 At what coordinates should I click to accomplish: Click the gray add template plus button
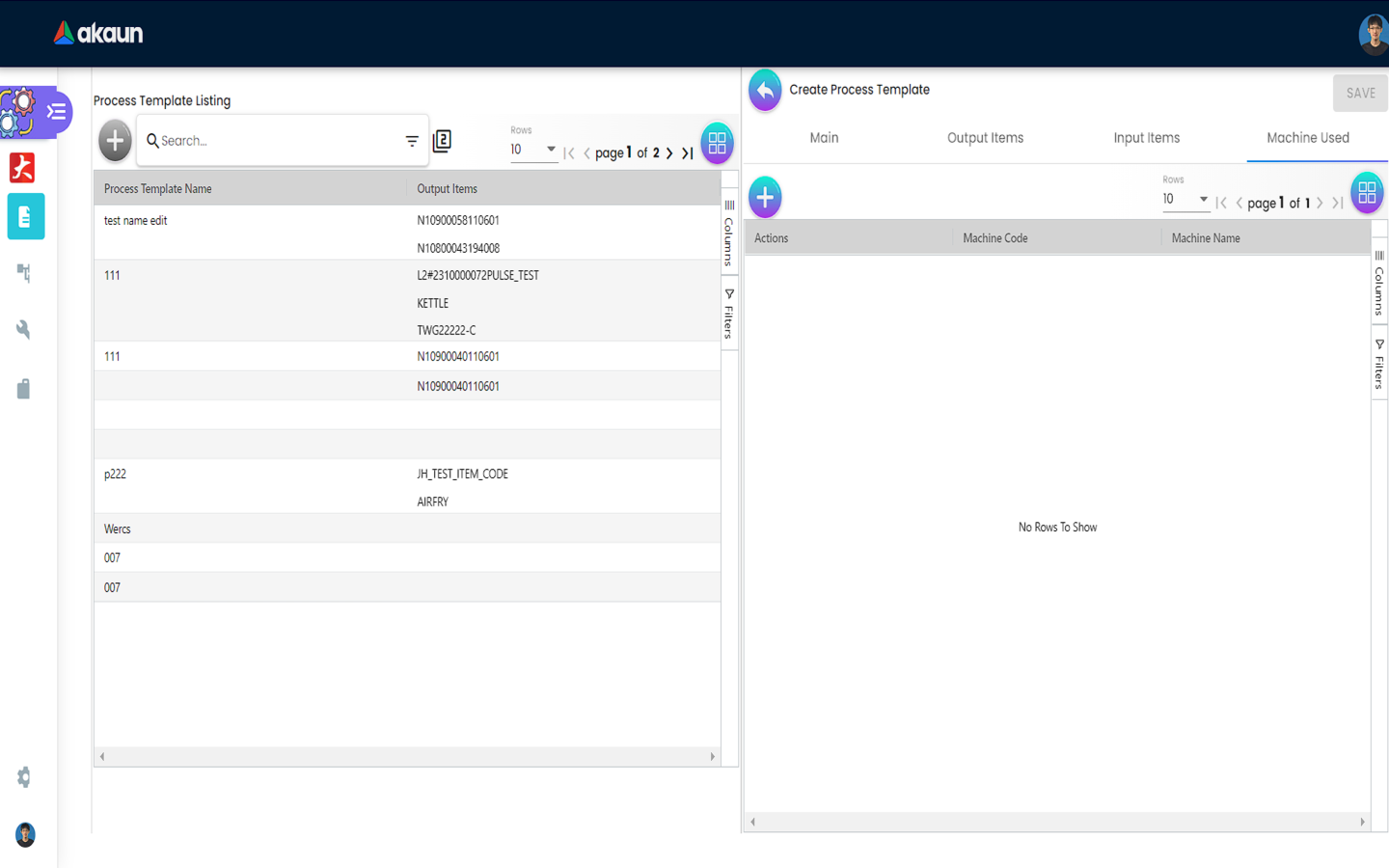(x=115, y=141)
